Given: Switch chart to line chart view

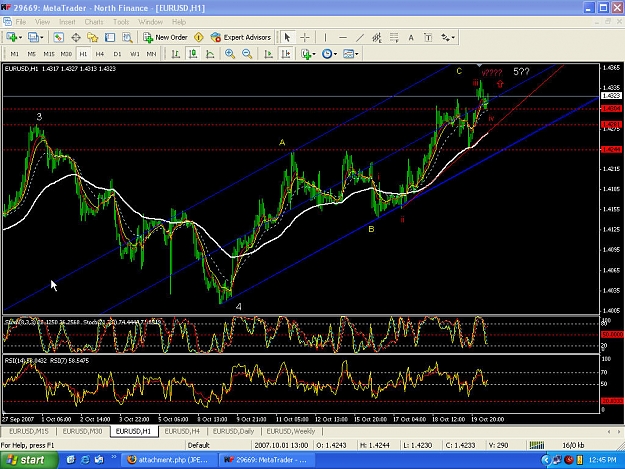Looking at the screenshot, I should tap(210, 54).
